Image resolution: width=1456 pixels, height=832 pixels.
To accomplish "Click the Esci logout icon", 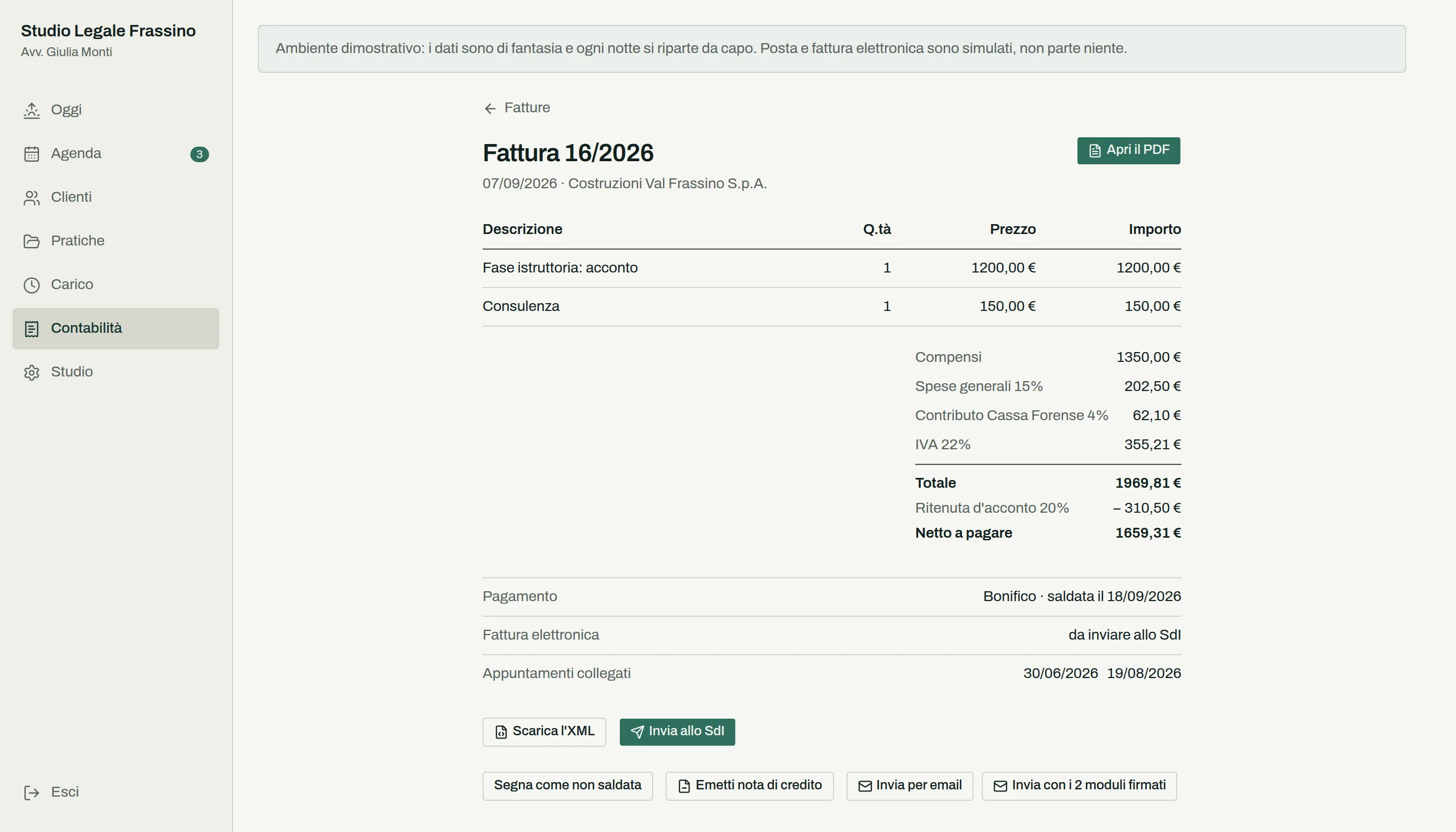I will (x=31, y=792).
